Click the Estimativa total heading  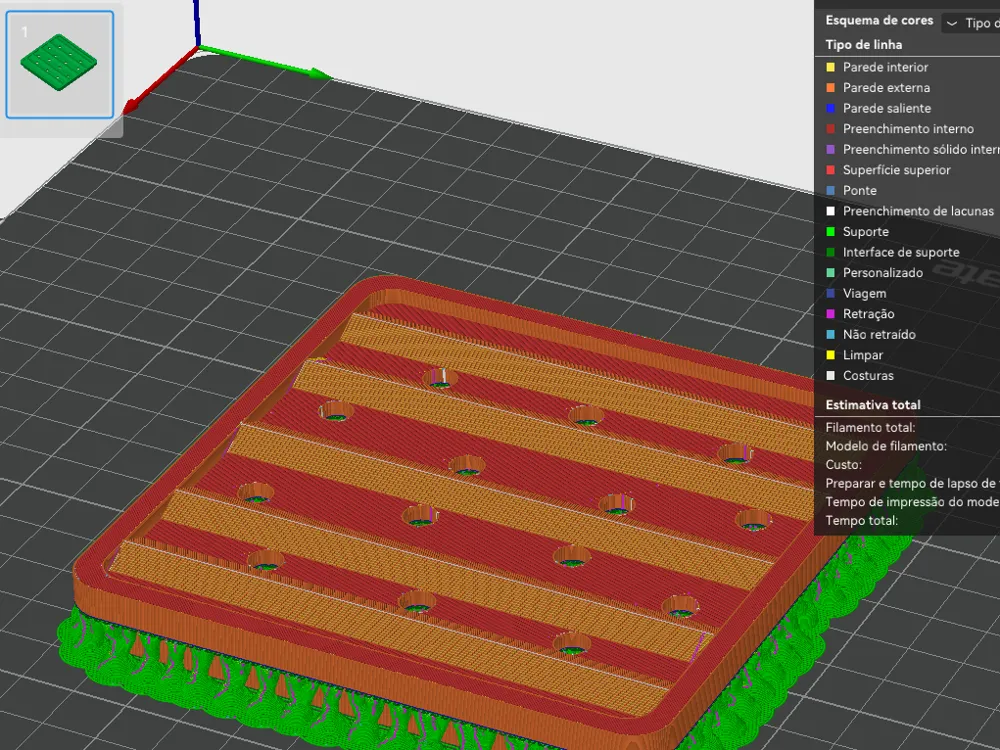(873, 405)
